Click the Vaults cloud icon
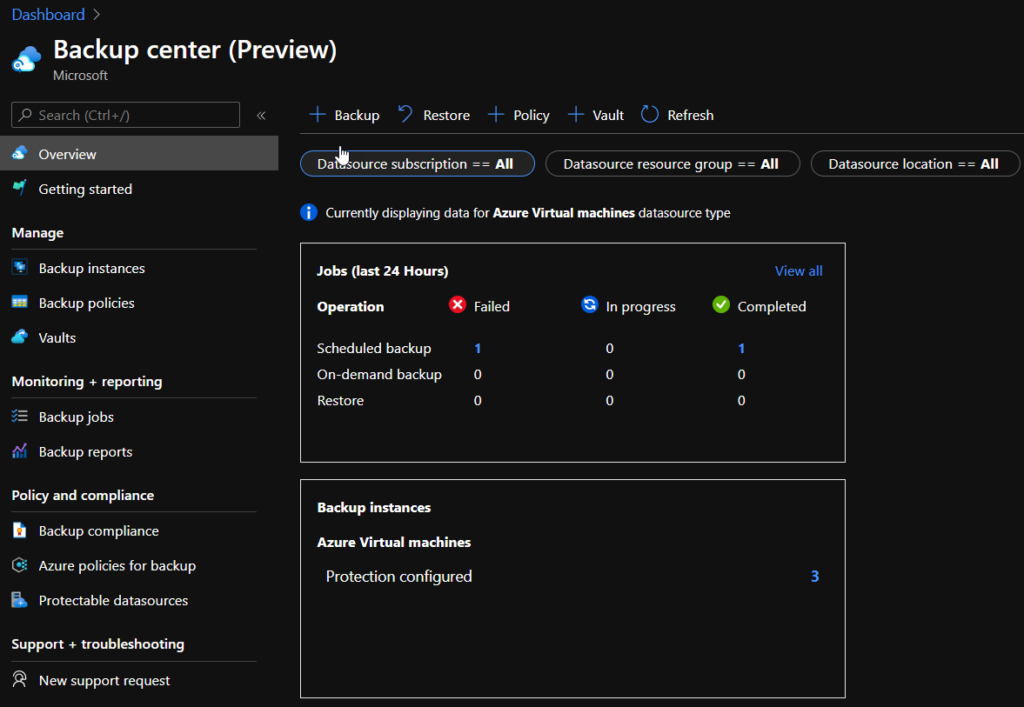The height and width of the screenshot is (707, 1024). pyautogui.click(x=20, y=337)
